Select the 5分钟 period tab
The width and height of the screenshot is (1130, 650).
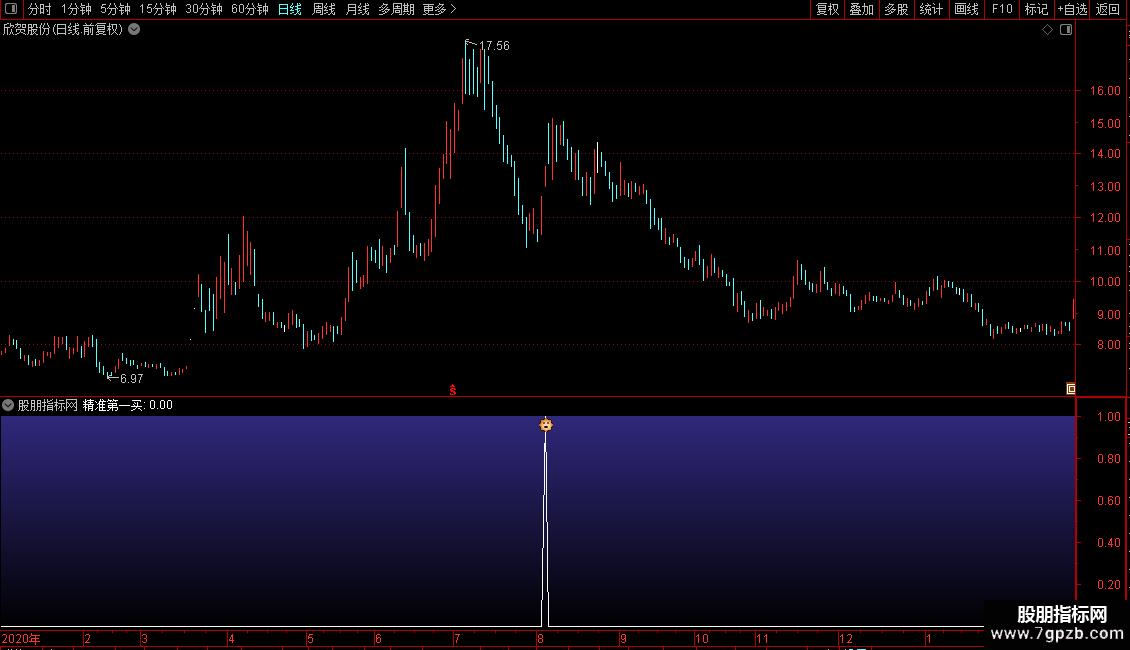115,9
